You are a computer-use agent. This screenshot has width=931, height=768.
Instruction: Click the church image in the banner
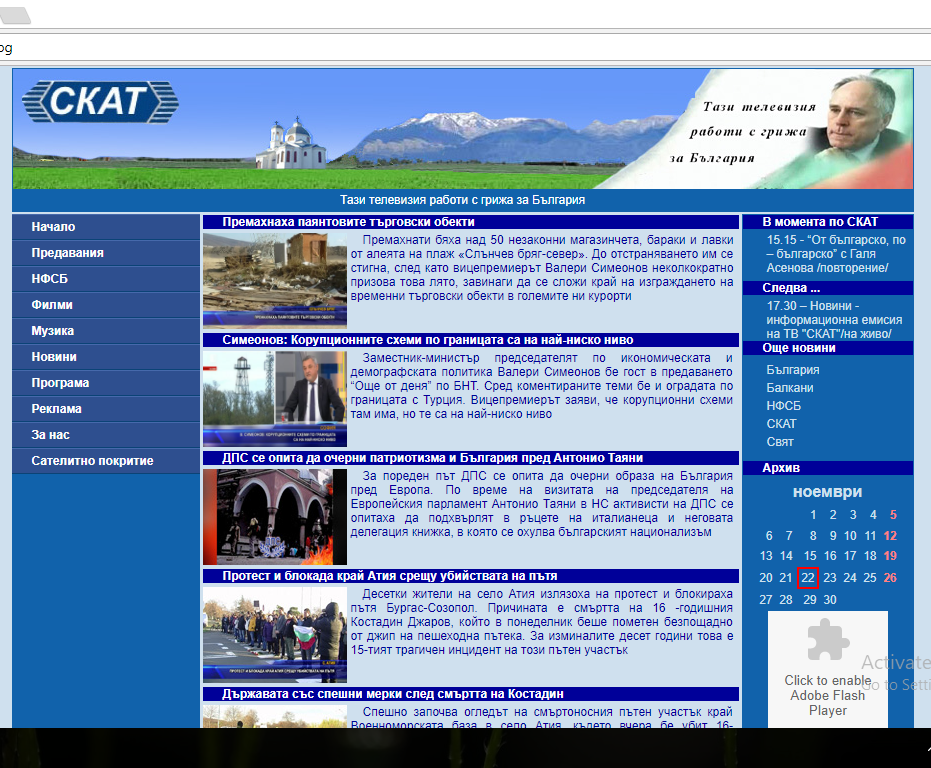point(291,145)
